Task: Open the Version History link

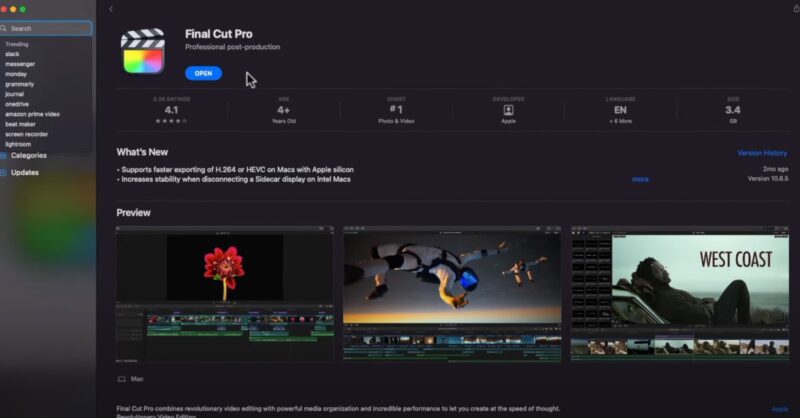Action: click(x=762, y=153)
